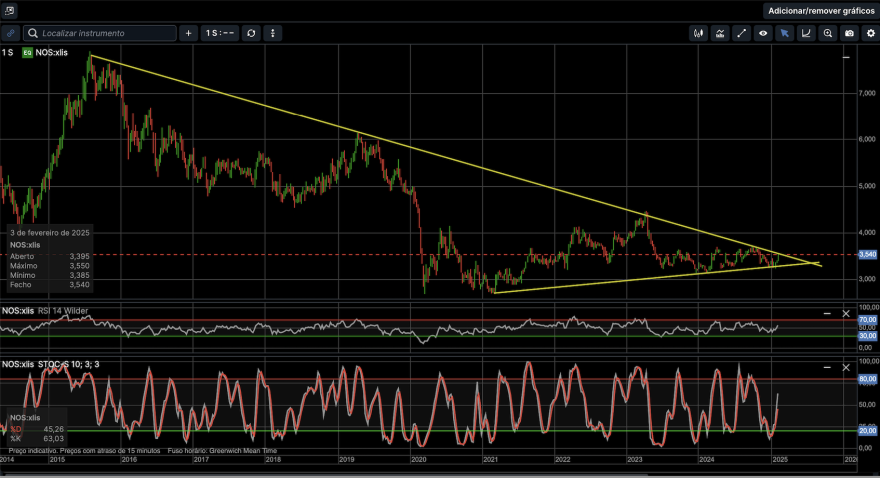880x478 pixels.
Task: Click the Aberto value 3,395 in the info box
Action: (79, 256)
